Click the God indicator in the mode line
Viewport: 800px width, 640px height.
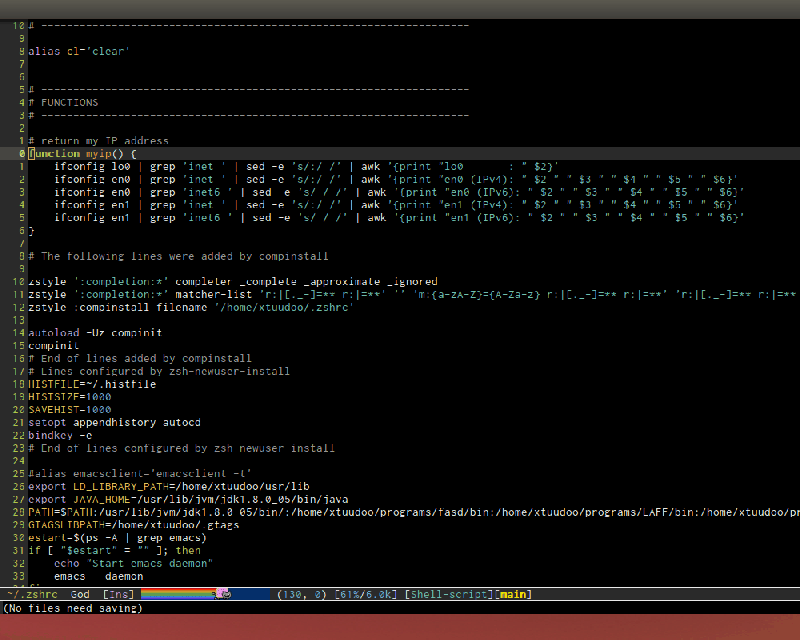click(x=80, y=593)
